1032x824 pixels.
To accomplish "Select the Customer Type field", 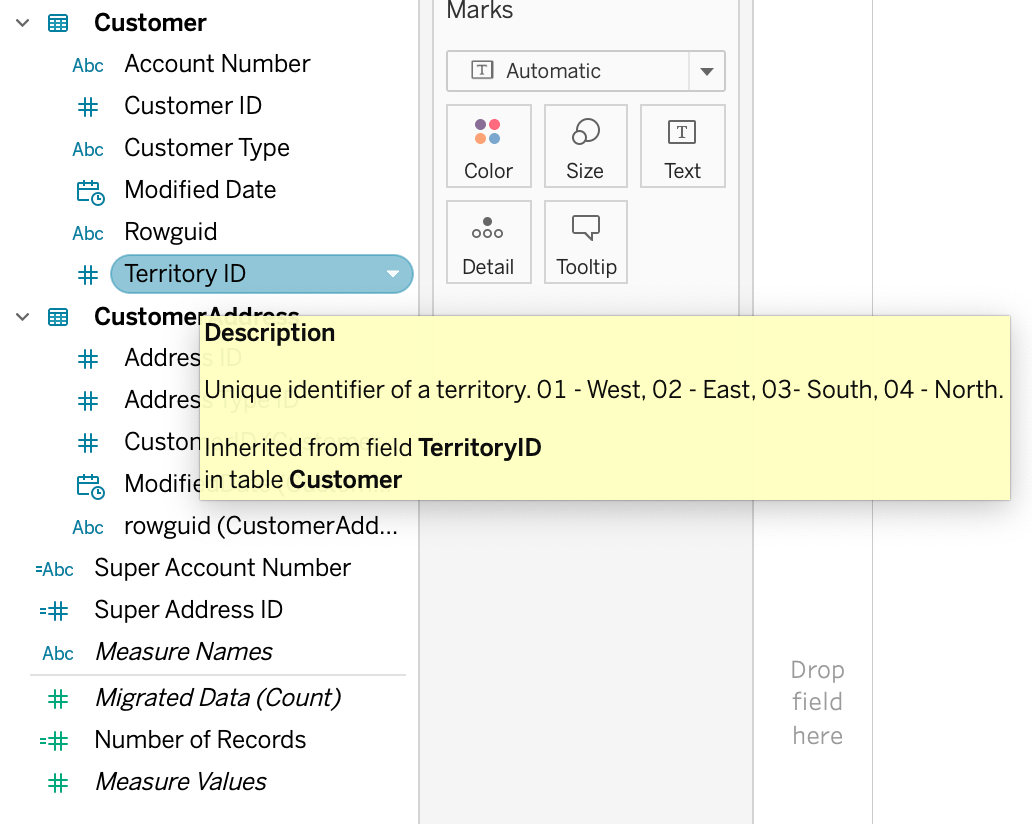I will tap(207, 148).
